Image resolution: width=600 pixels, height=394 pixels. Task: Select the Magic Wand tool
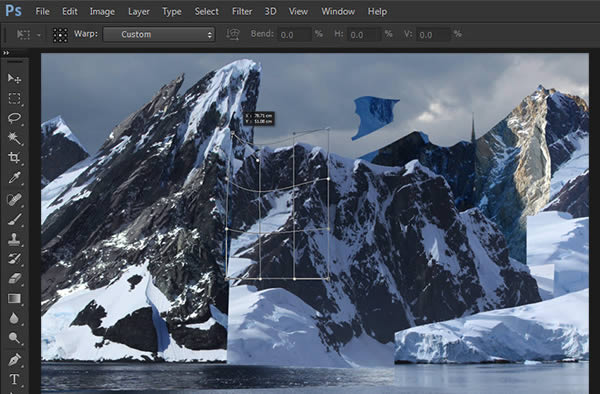(14, 138)
